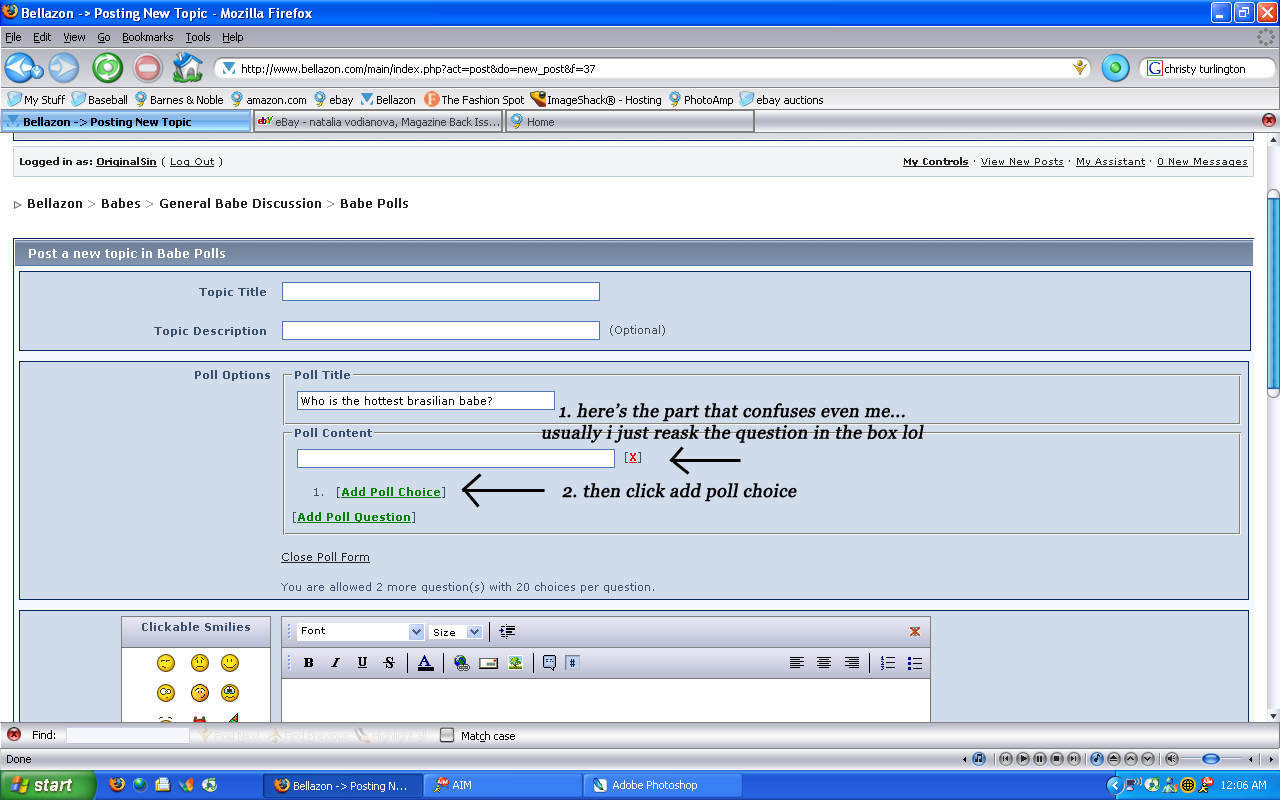
Task: Click the strikethrough formatting icon
Action: tap(389, 663)
